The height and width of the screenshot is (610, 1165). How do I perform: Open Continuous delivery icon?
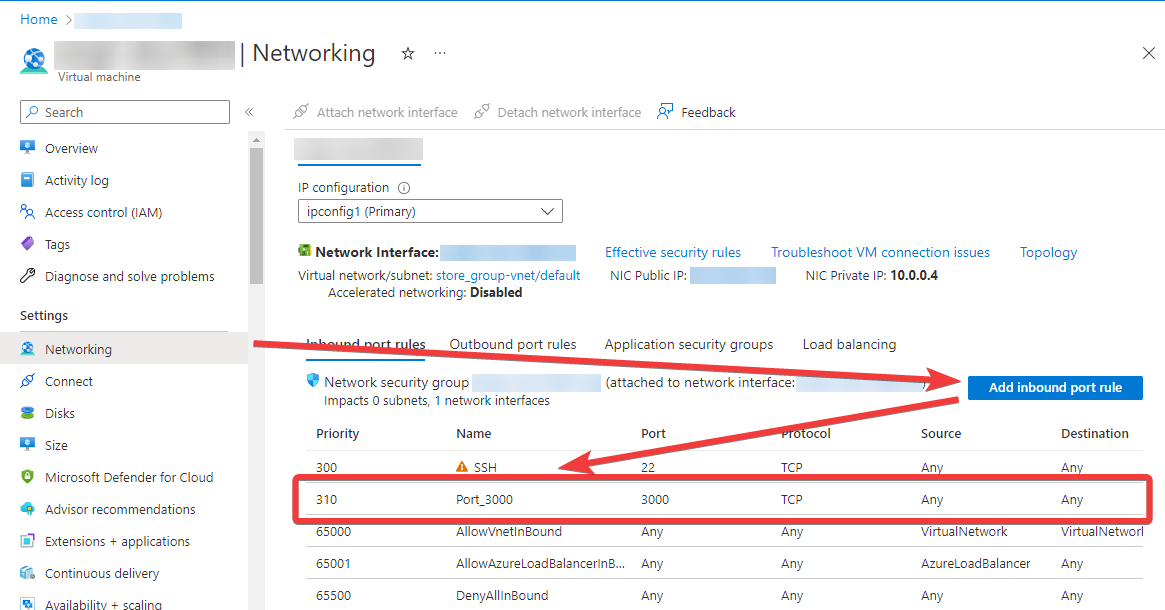click(27, 572)
